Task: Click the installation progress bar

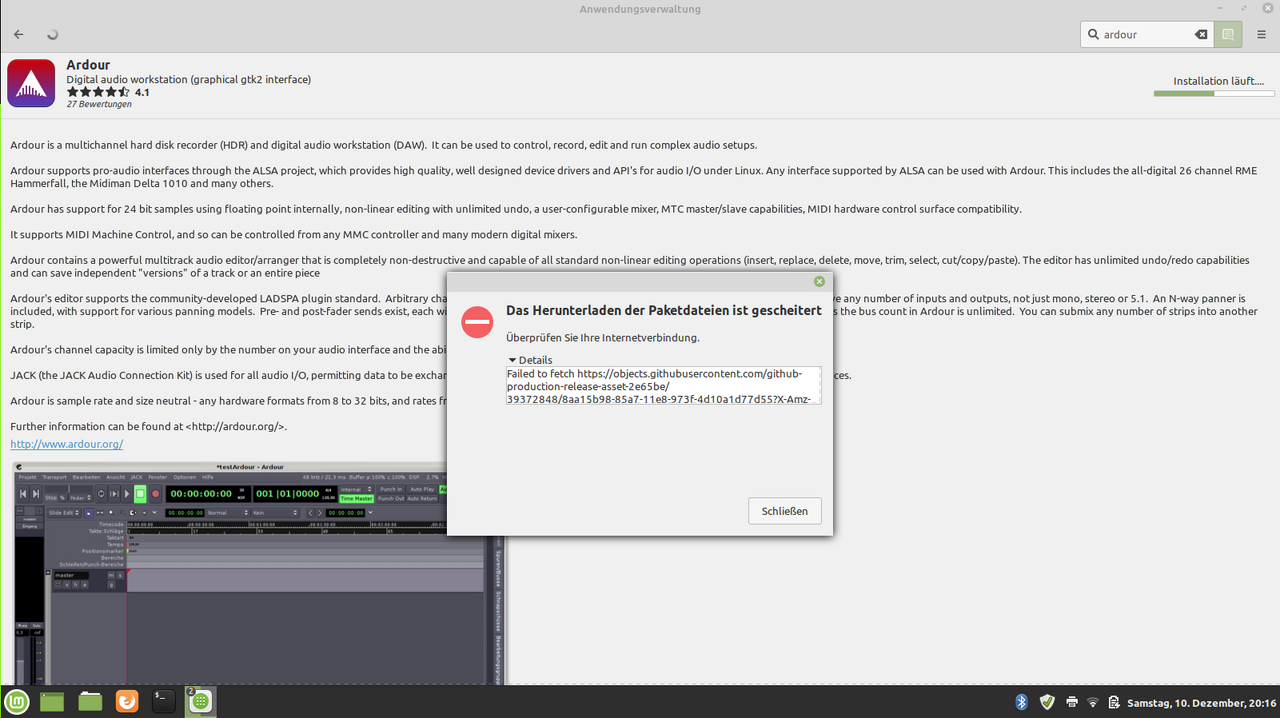Action: [1214, 94]
